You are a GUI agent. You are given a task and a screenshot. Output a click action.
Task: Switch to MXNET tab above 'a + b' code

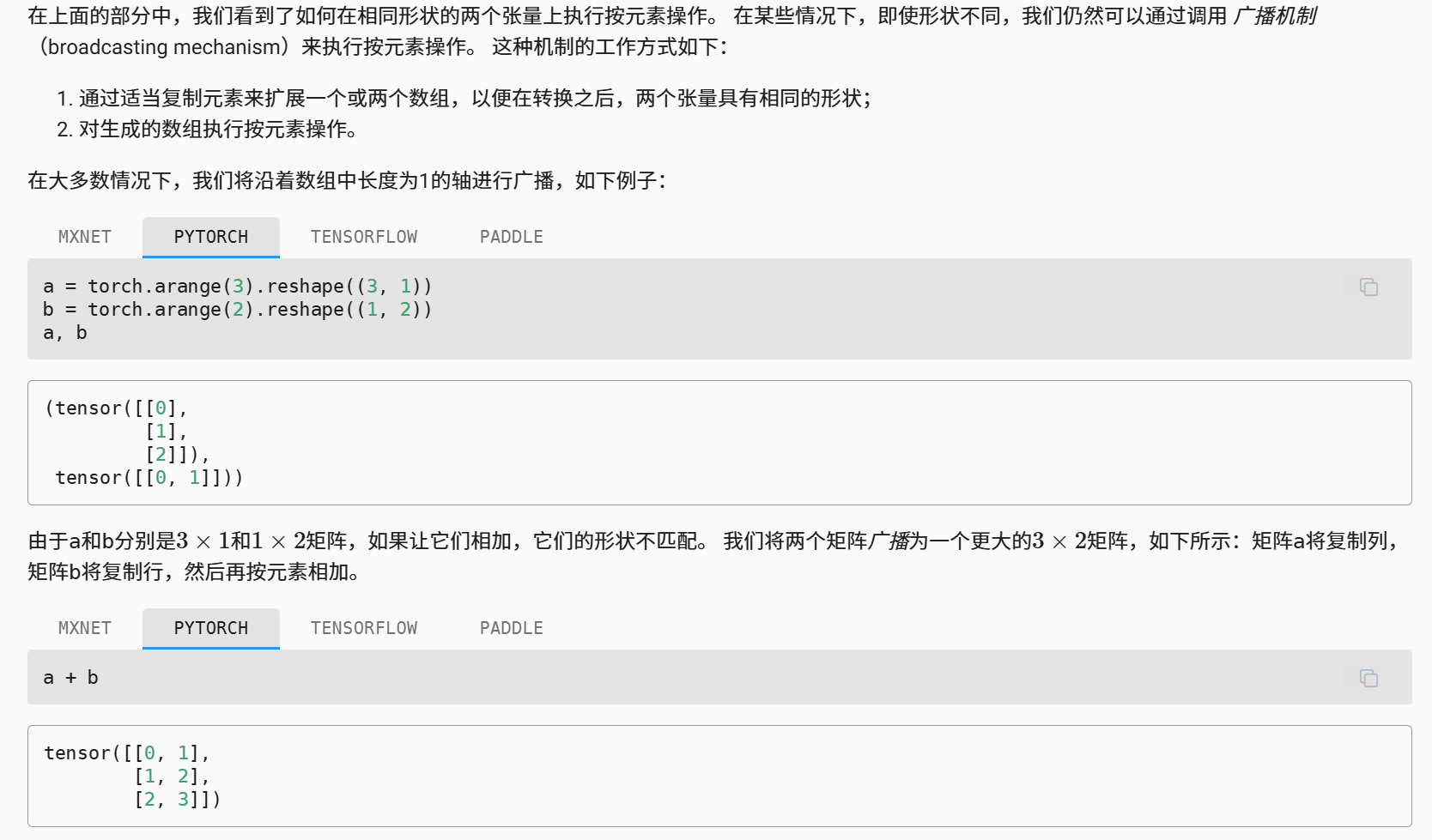click(x=85, y=628)
